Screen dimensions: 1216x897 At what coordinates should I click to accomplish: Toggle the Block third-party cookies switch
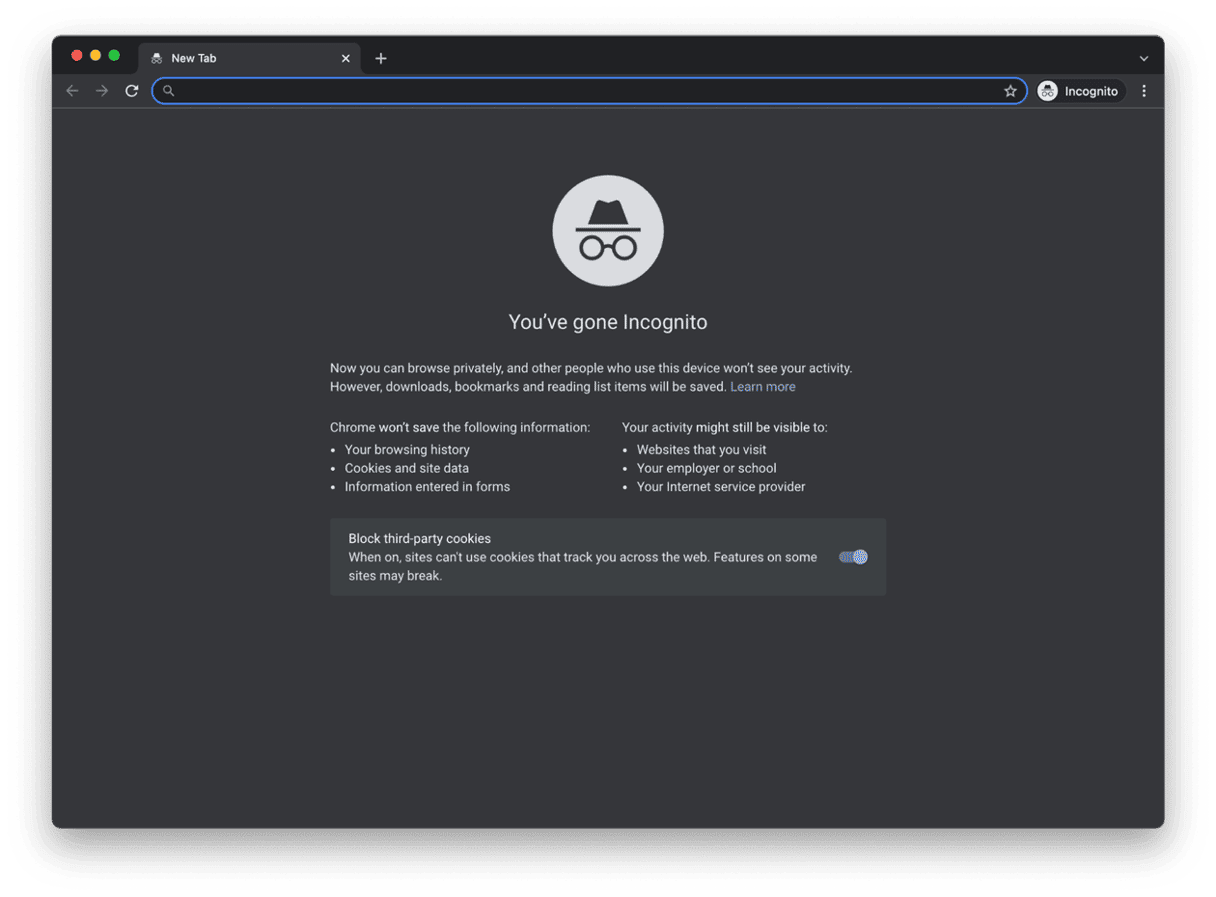click(x=853, y=557)
